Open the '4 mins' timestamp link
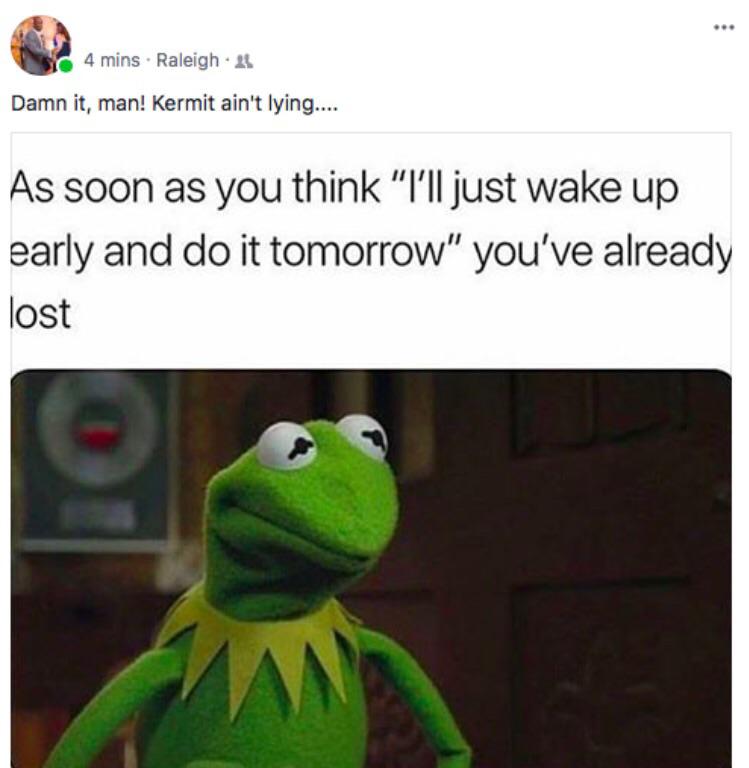749x768 pixels. 112,60
